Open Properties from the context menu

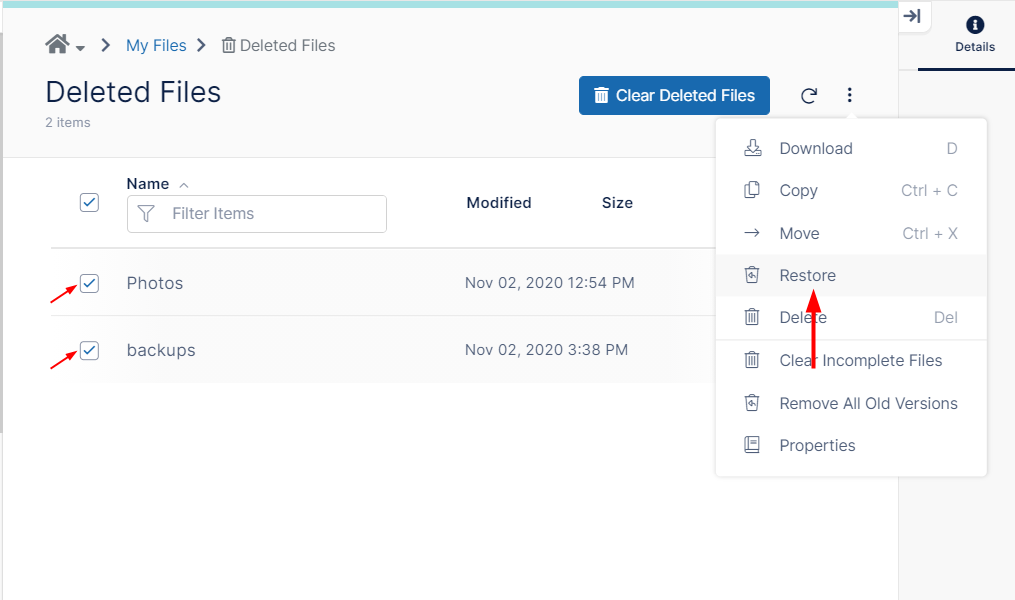coord(817,446)
